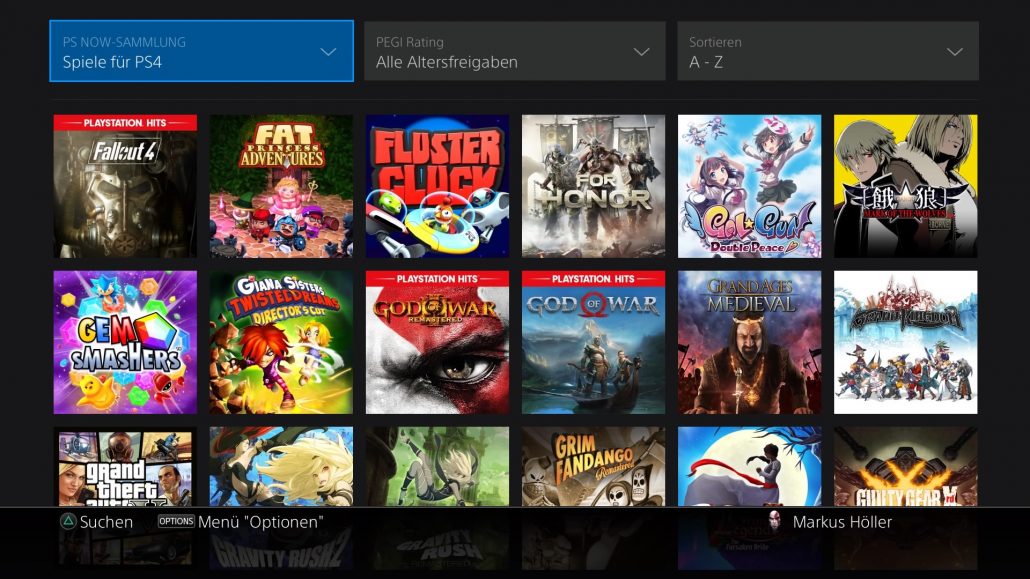Open the Gravity Rush 2 cover
The width and height of the screenshot is (1030, 579).
pyautogui.click(x=281, y=467)
